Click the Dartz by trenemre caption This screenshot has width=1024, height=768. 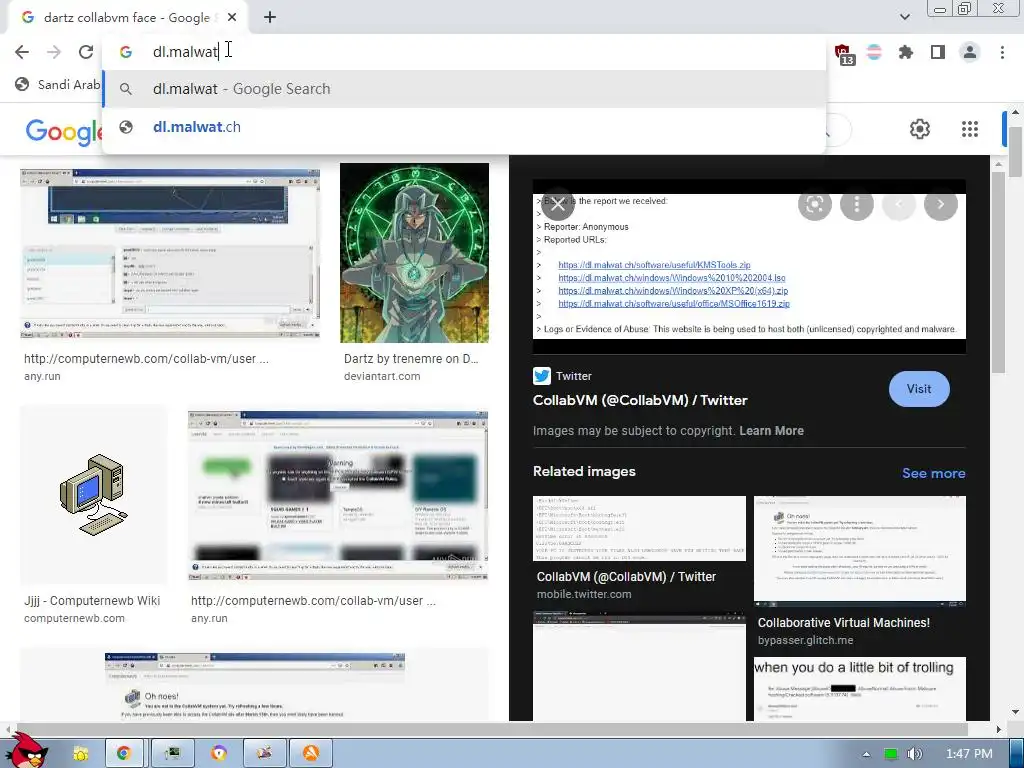(411, 359)
